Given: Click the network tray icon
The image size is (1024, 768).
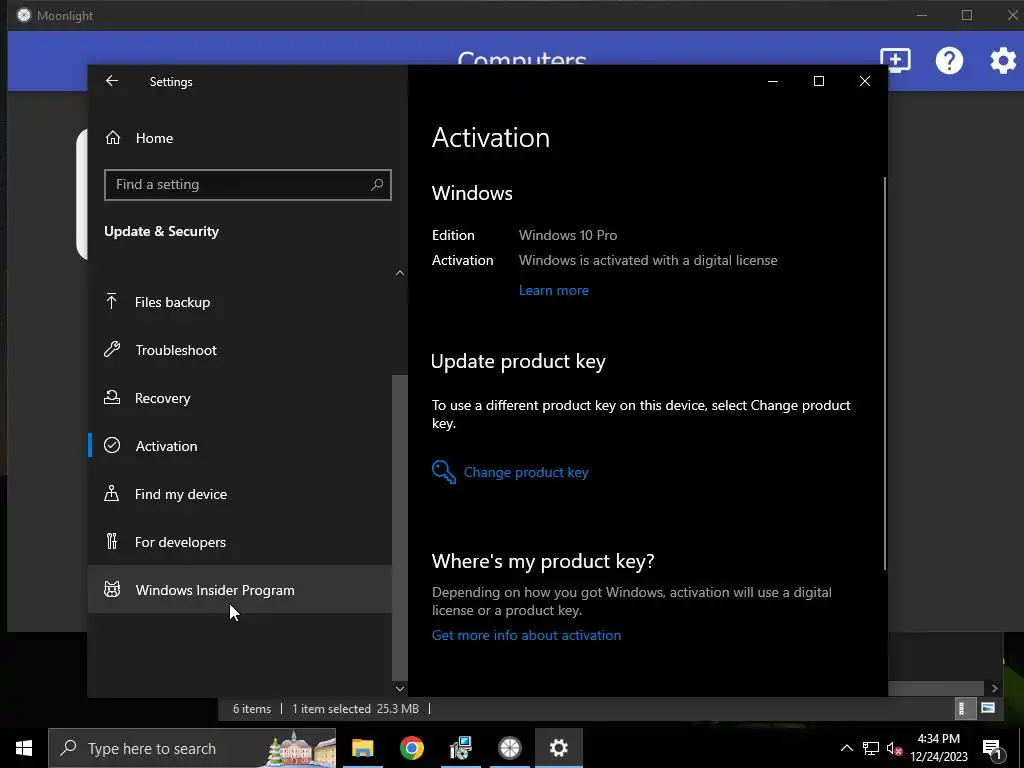Looking at the screenshot, I should point(871,748).
